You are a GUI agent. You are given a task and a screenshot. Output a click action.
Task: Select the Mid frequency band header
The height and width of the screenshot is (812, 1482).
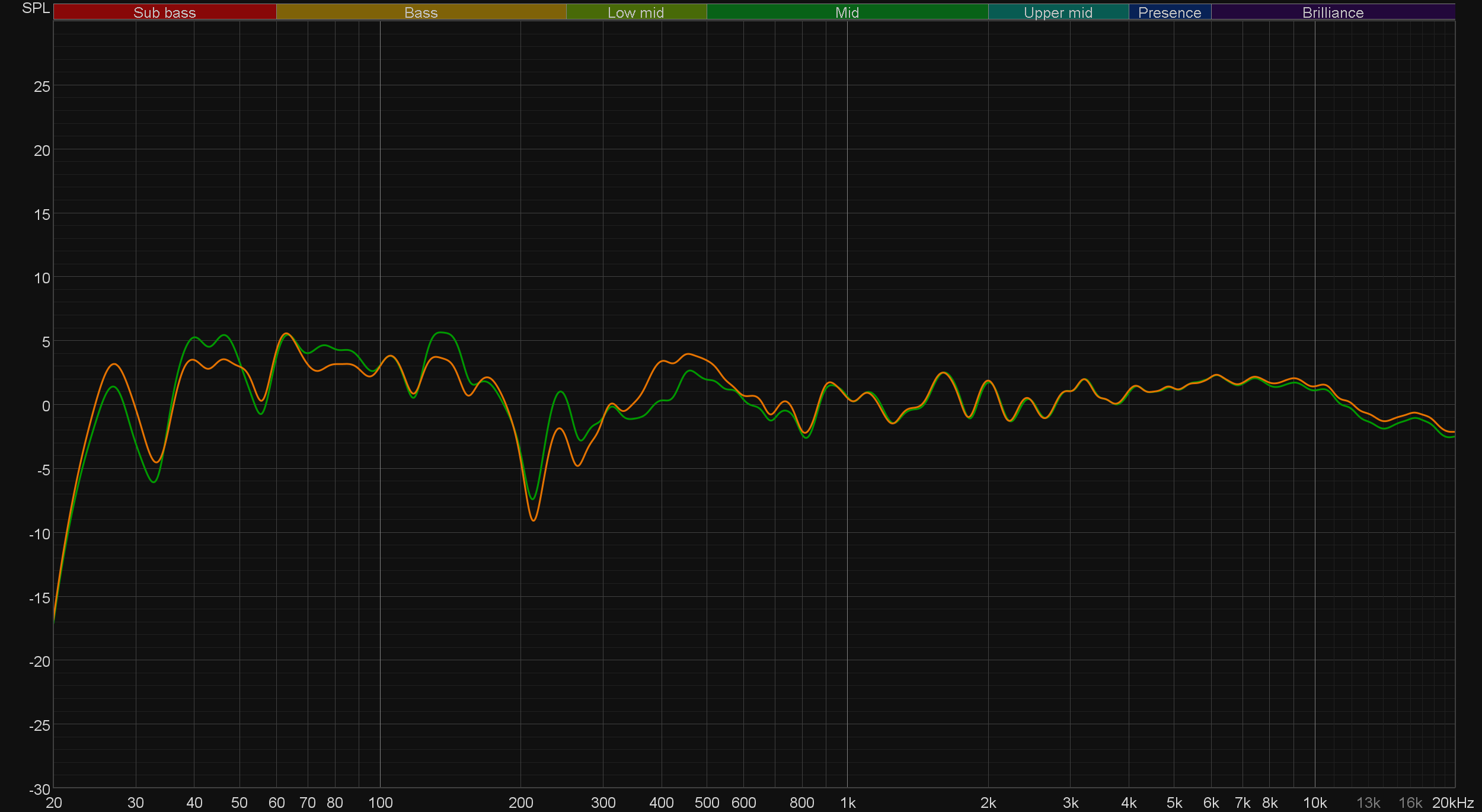point(847,12)
